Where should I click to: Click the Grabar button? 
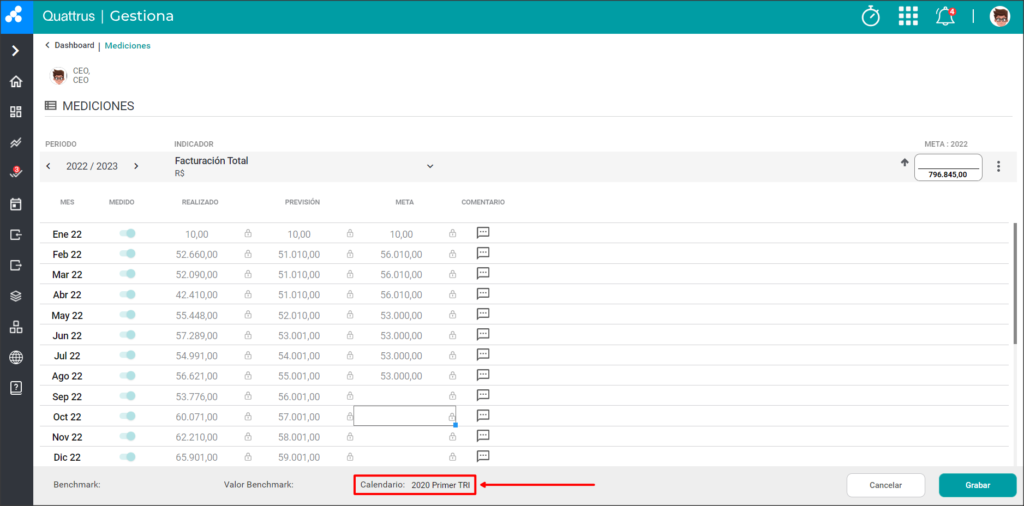tap(978, 485)
